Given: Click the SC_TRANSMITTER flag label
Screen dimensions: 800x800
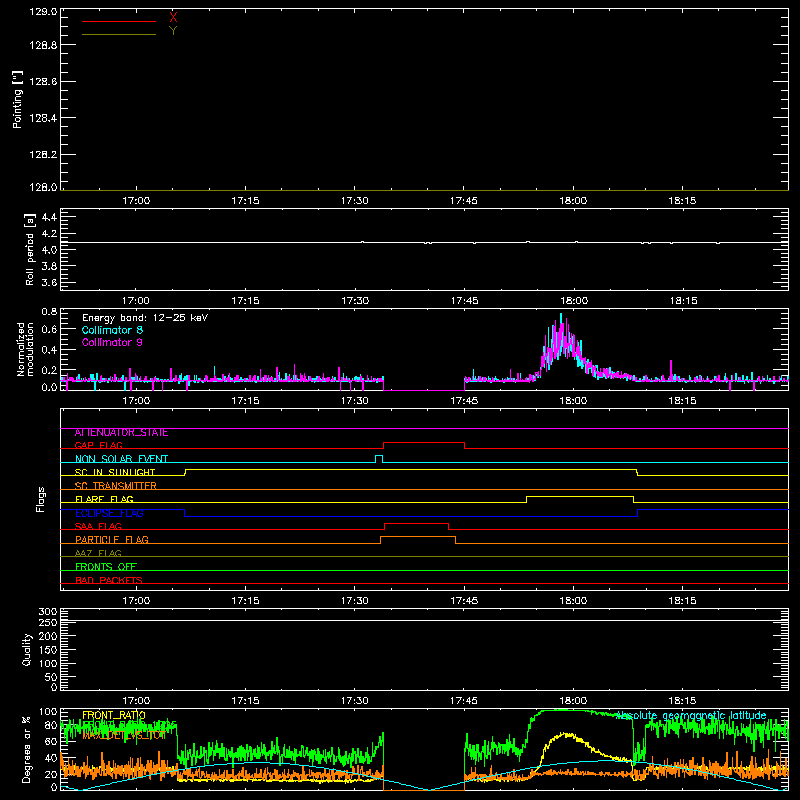Looking at the screenshot, I should click(x=115, y=486).
